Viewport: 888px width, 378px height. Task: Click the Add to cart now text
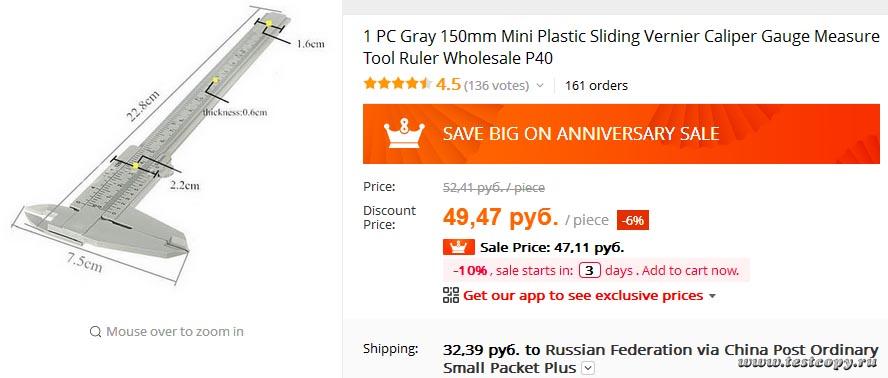691,270
